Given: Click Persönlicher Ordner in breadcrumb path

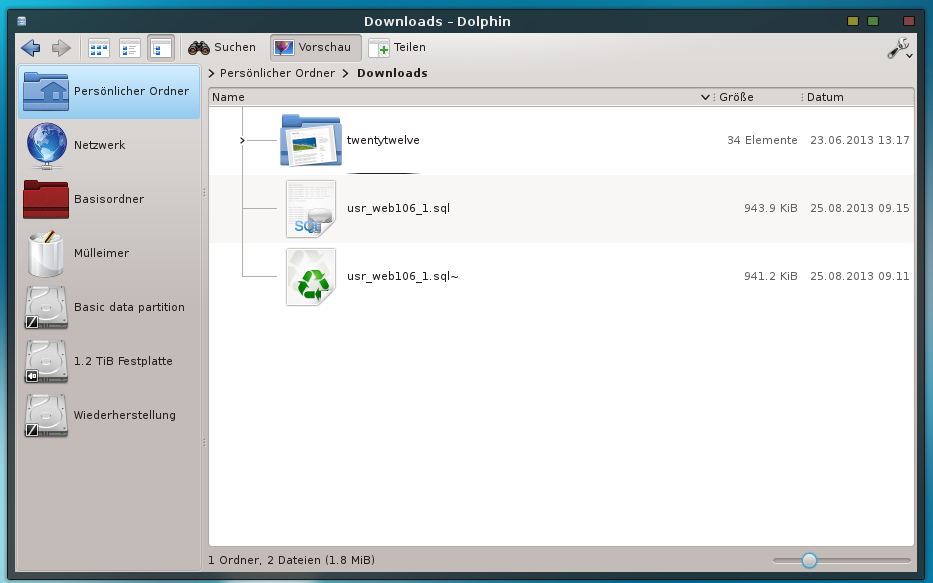Looking at the screenshot, I should pos(275,73).
